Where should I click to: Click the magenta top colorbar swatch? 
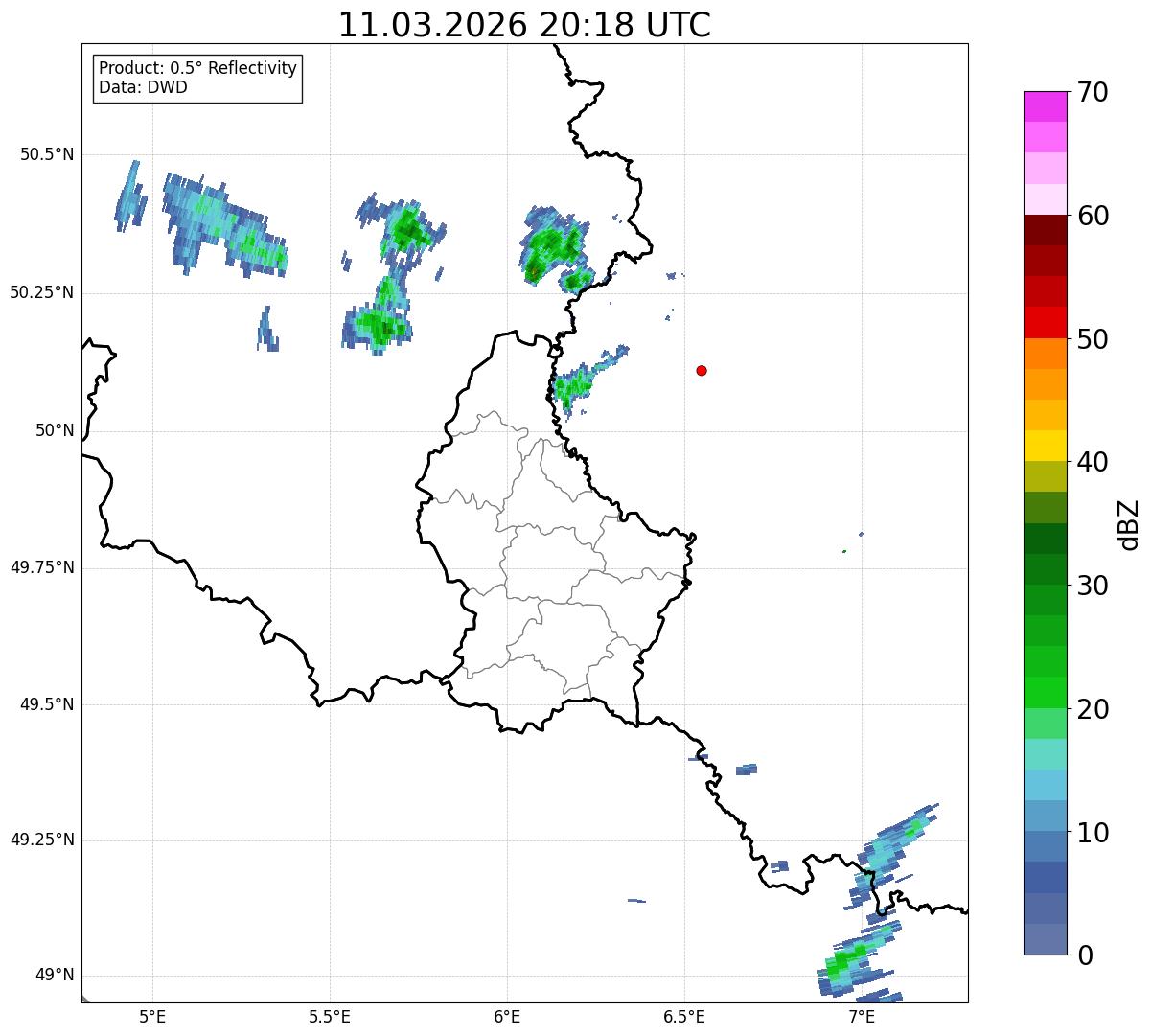(x=1045, y=106)
